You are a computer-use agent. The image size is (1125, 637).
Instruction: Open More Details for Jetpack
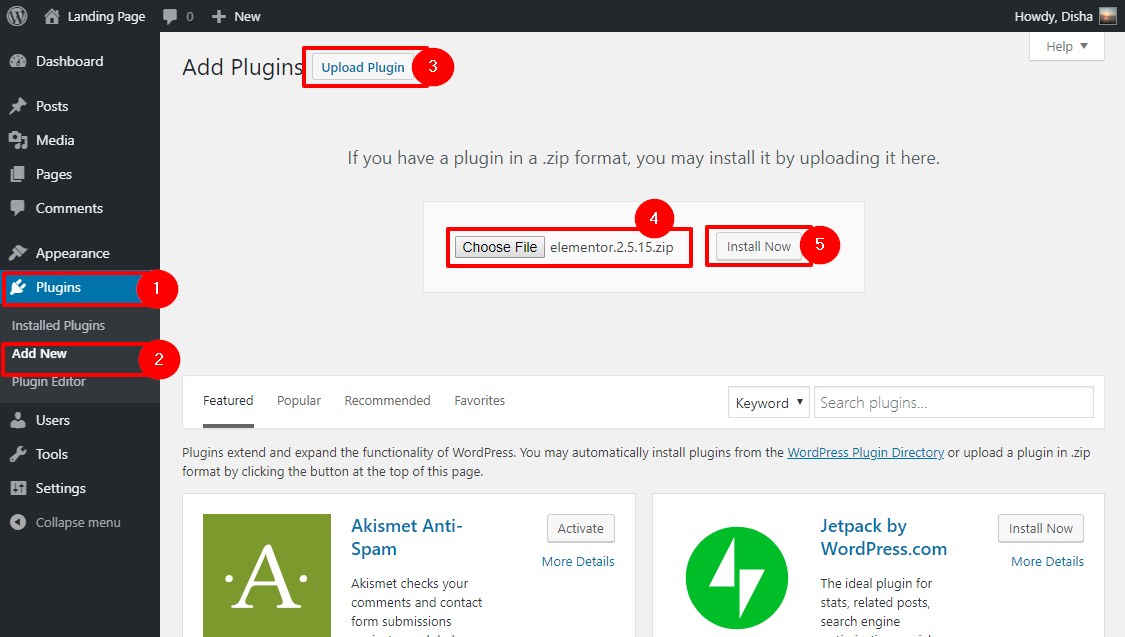[x=1048, y=562]
